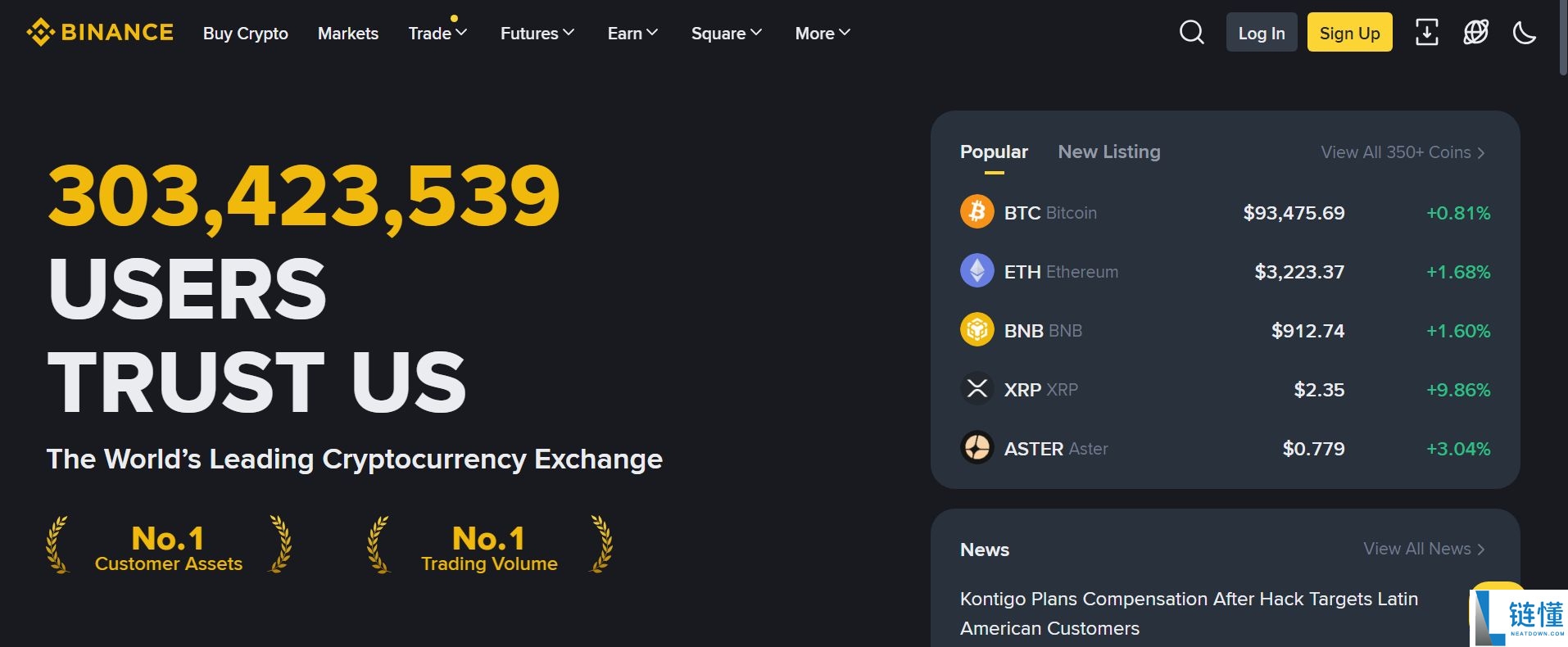Expand the Earn dropdown menu
Image resolution: width=1568 pixels, height=647 pixels.
point(632,33)
